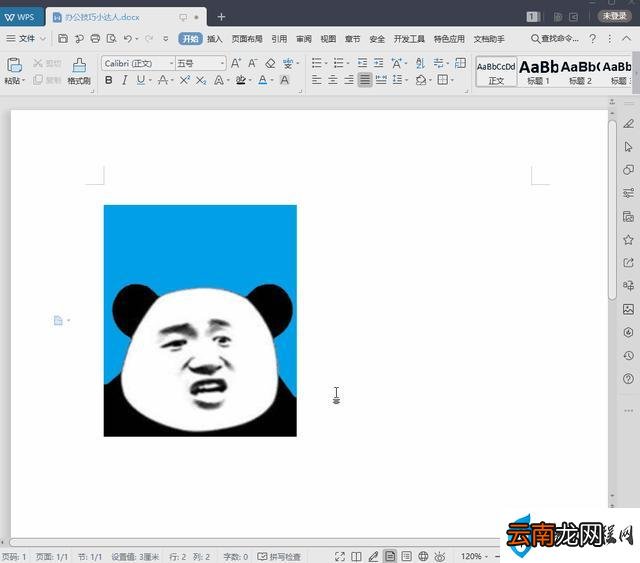The image size is (640, 563).
Task: Open the 审阅 (Review) tab
Action: (304, 39)
